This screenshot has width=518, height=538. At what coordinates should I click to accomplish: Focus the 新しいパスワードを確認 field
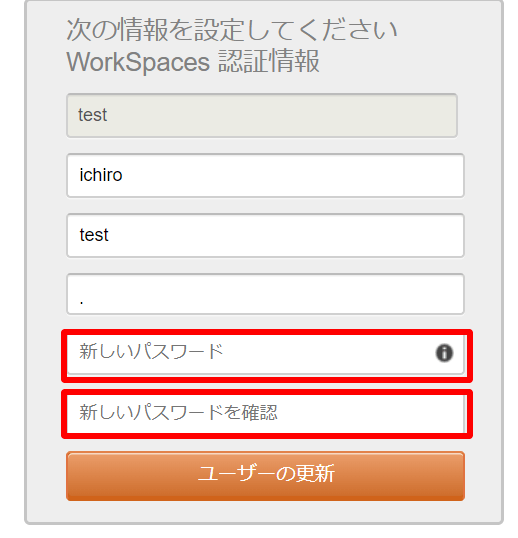(266, 414)
